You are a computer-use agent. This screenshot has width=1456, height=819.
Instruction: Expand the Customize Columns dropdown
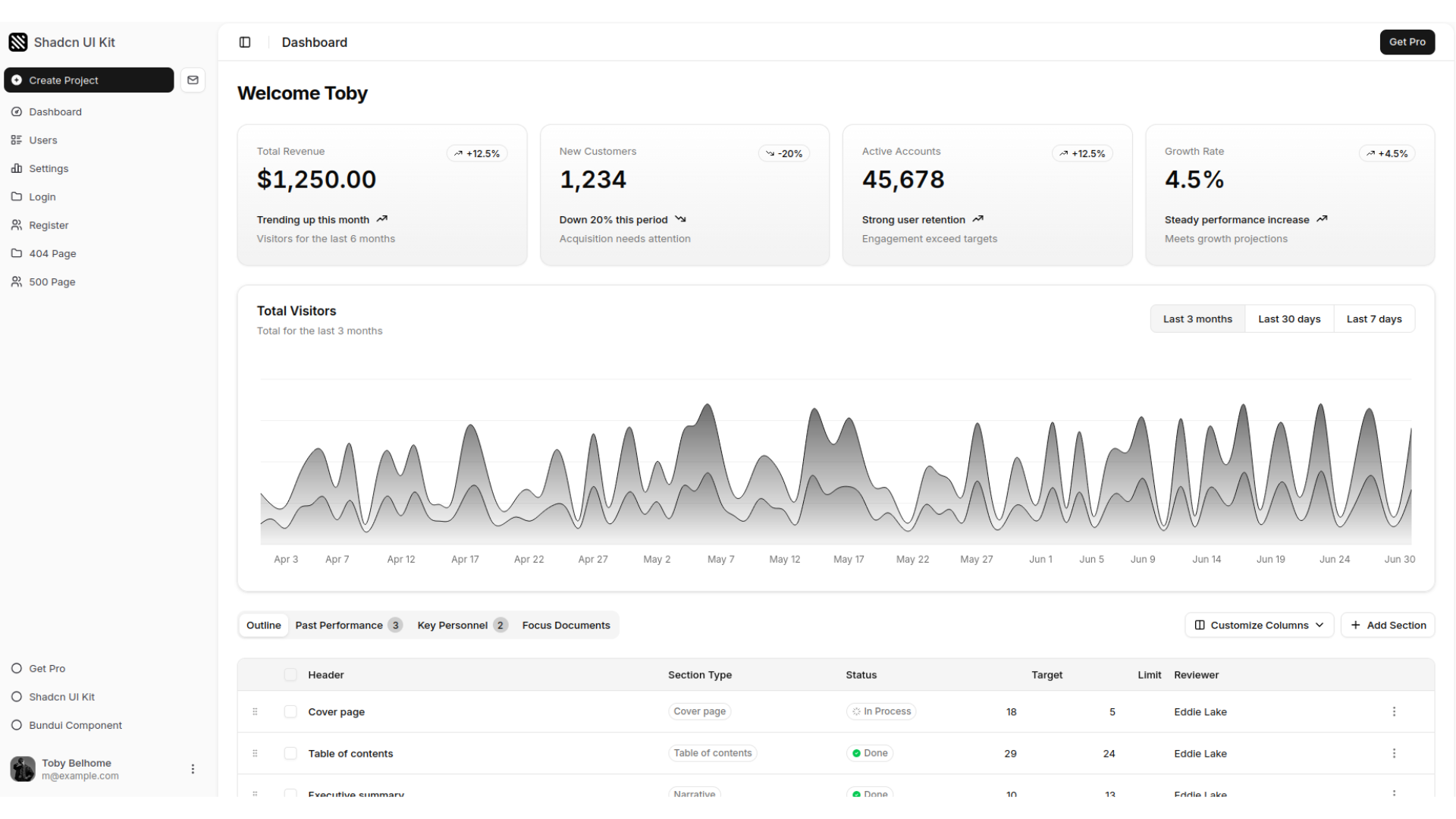click(1259, 625)
